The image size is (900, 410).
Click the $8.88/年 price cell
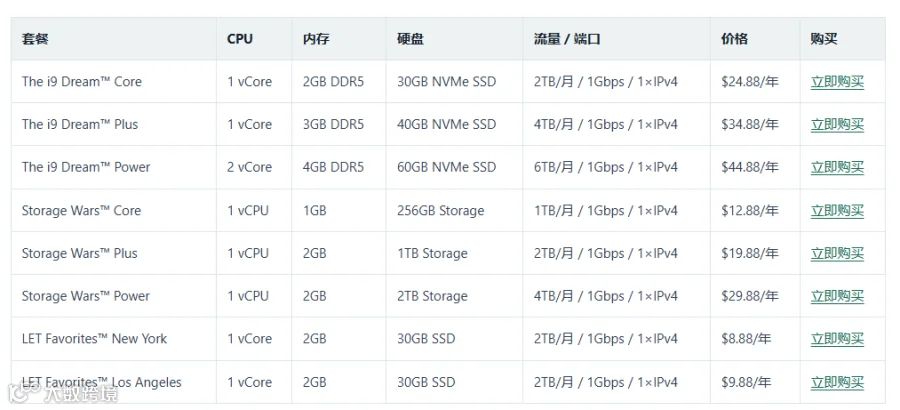coord(746,339)
